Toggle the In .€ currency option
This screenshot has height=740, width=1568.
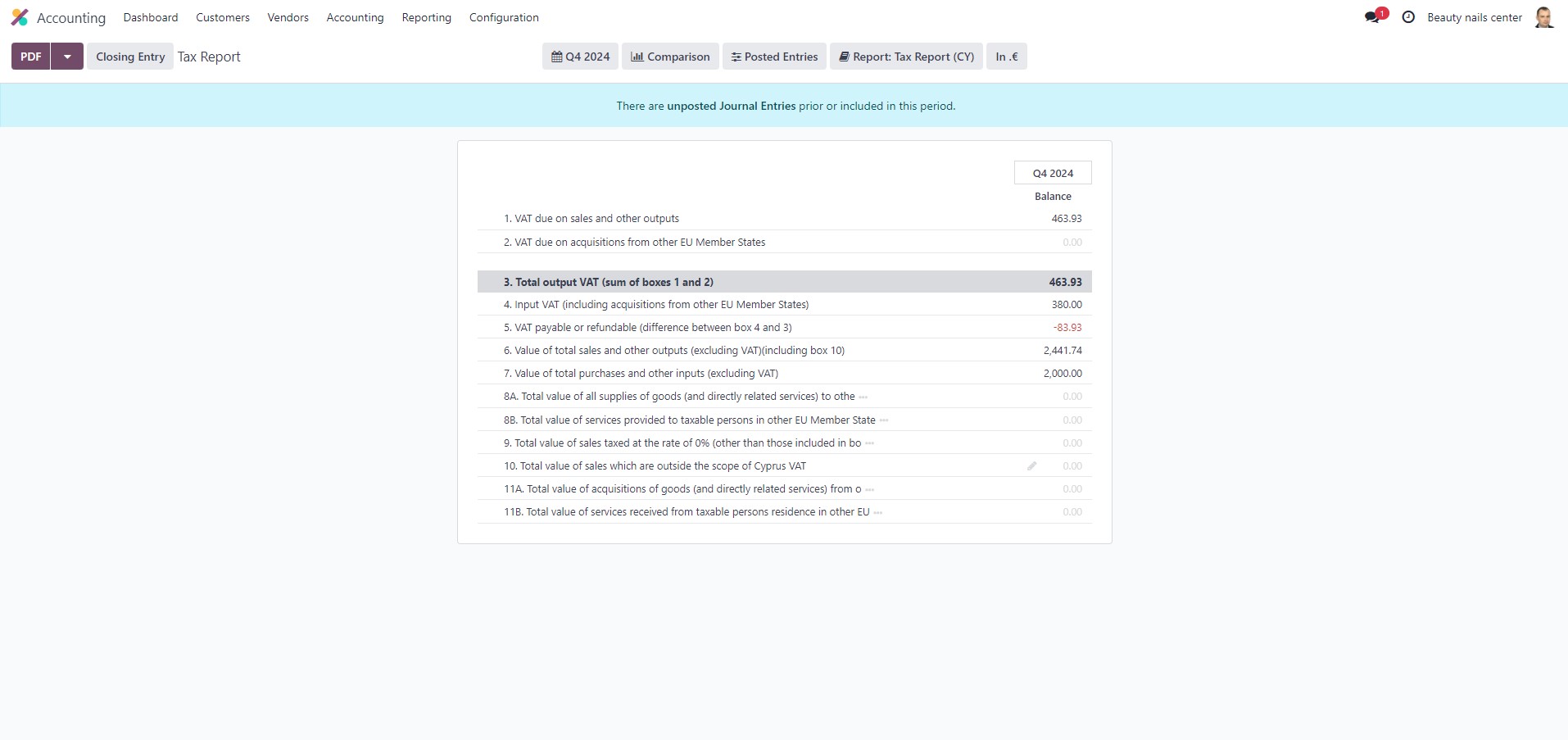tap(1005, 56)
